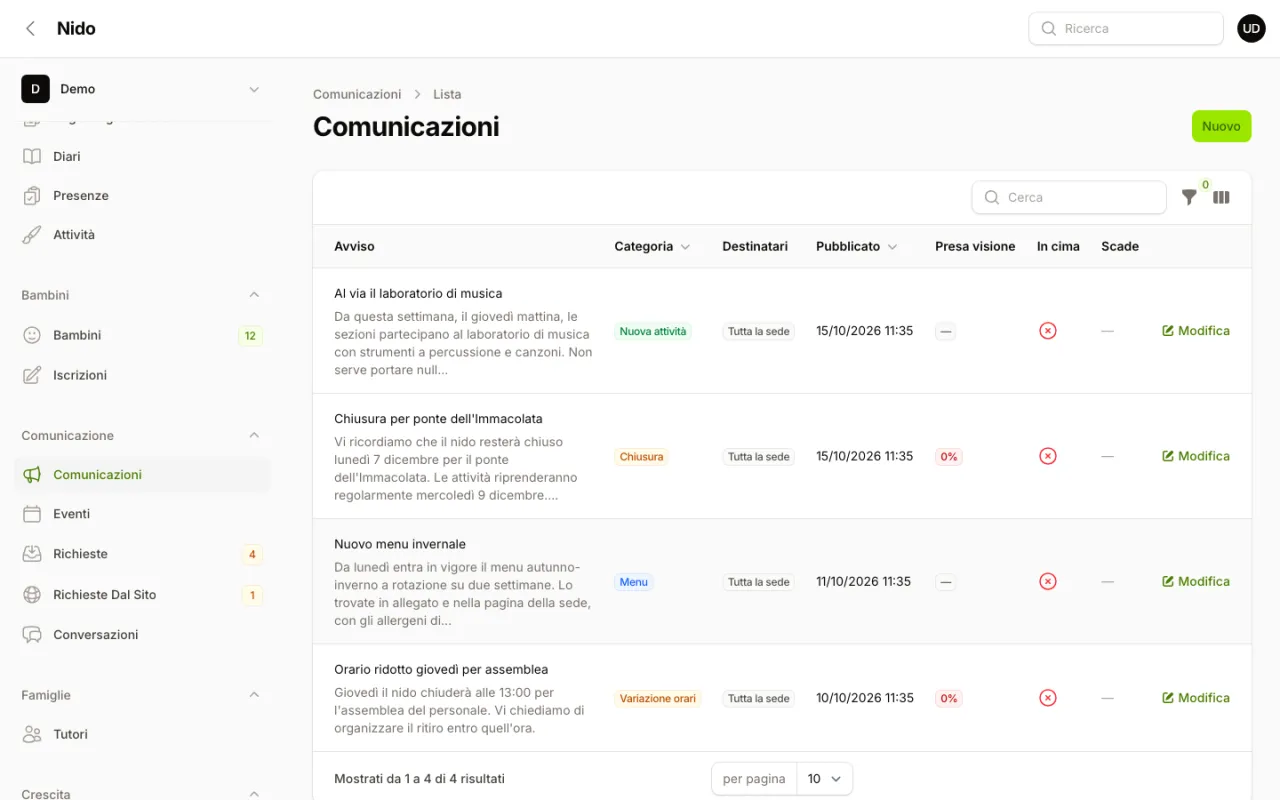Viewport: 1280px width, 800px height.
Task: Open Conversazioni in the sidebar
Action: pos(142,634)
